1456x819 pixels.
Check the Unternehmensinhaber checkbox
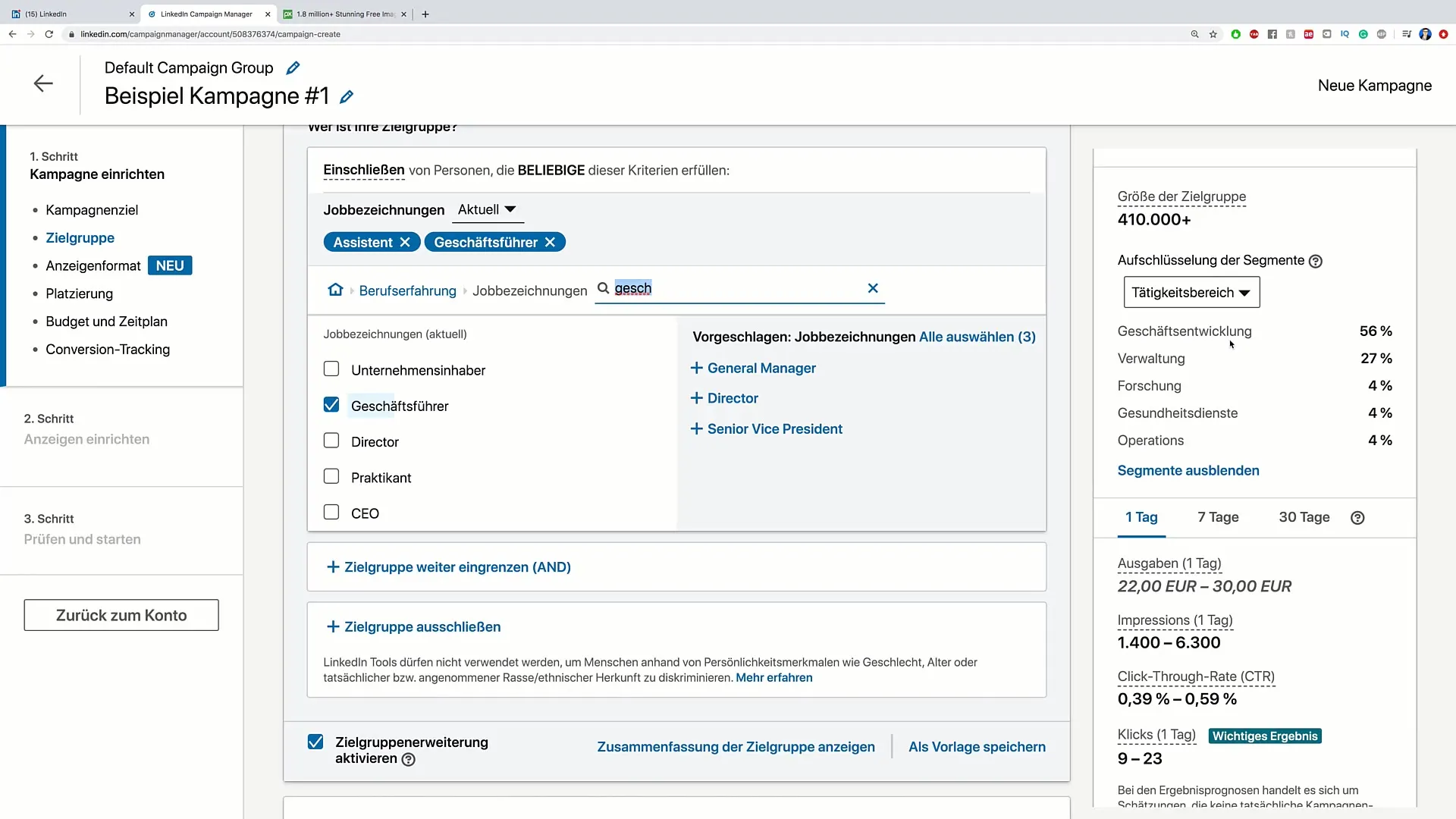click(331, 369)
